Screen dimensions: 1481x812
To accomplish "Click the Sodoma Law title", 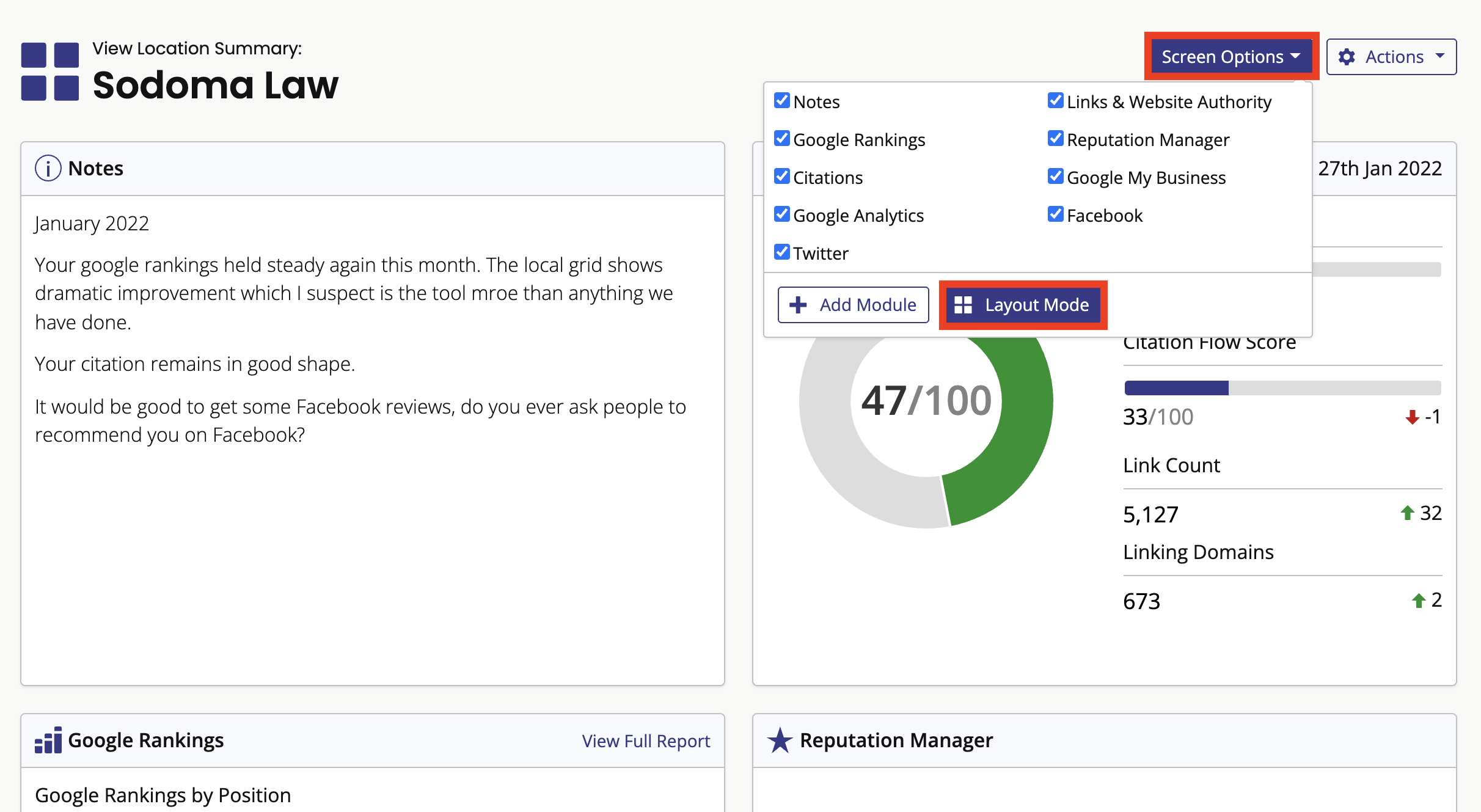I will (x=215, y=85).
